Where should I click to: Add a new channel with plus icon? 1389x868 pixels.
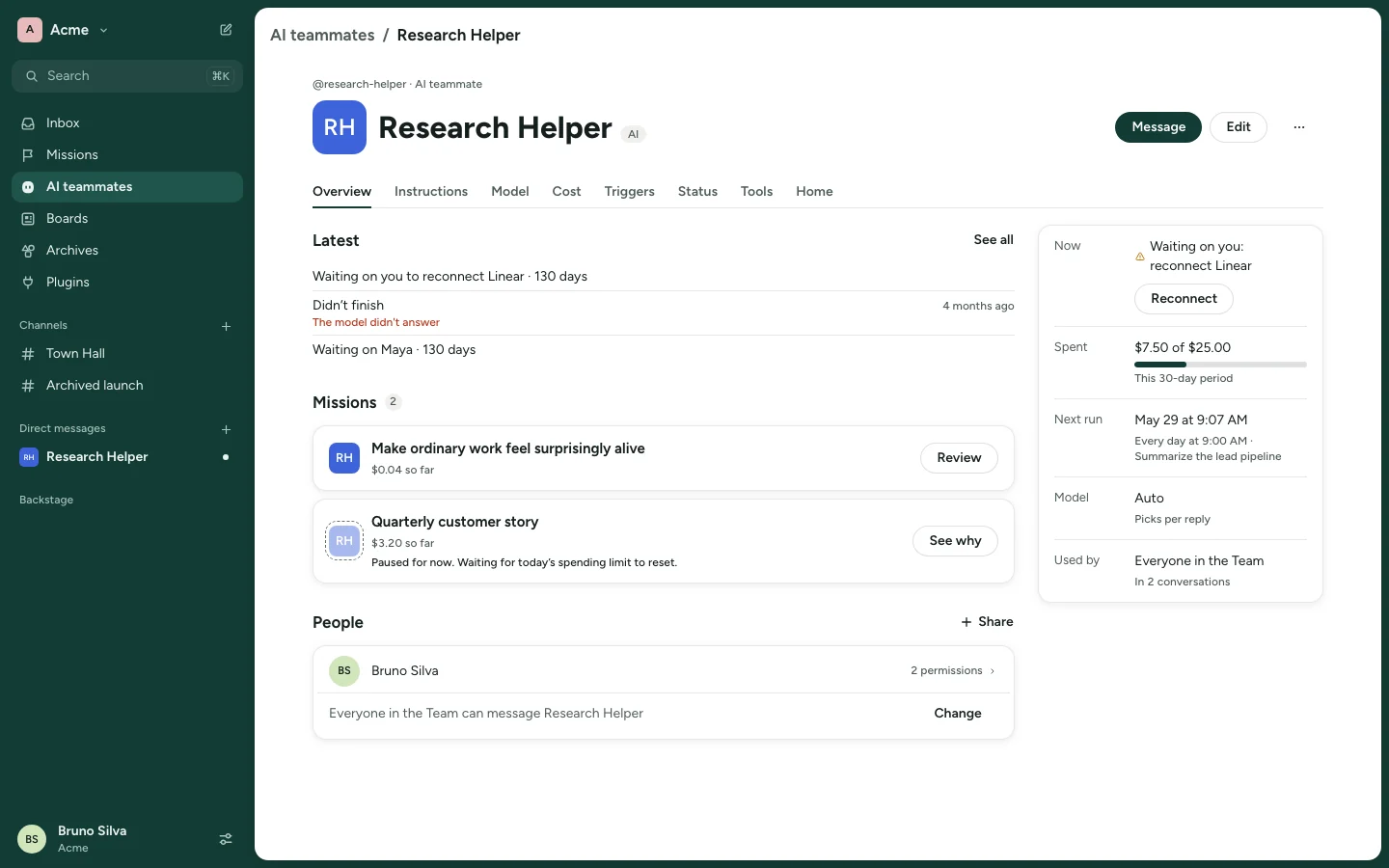click(x=226, y=326)
